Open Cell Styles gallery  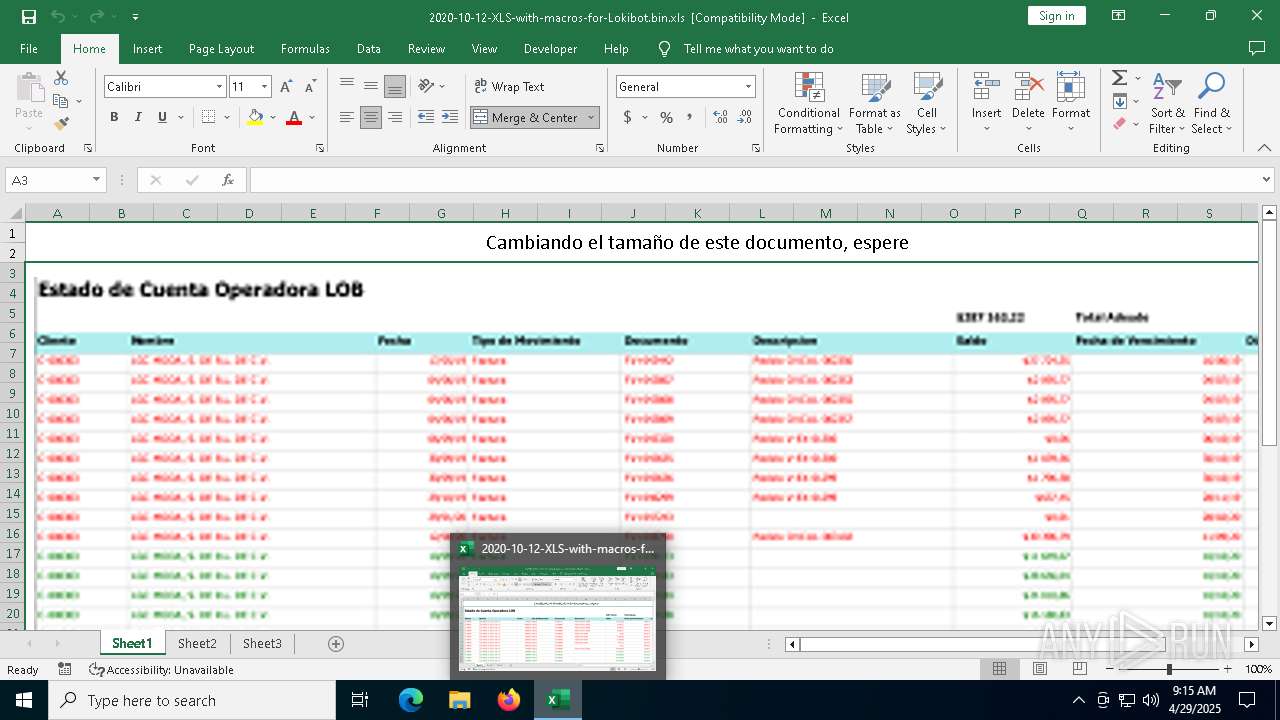click(927, 104)
